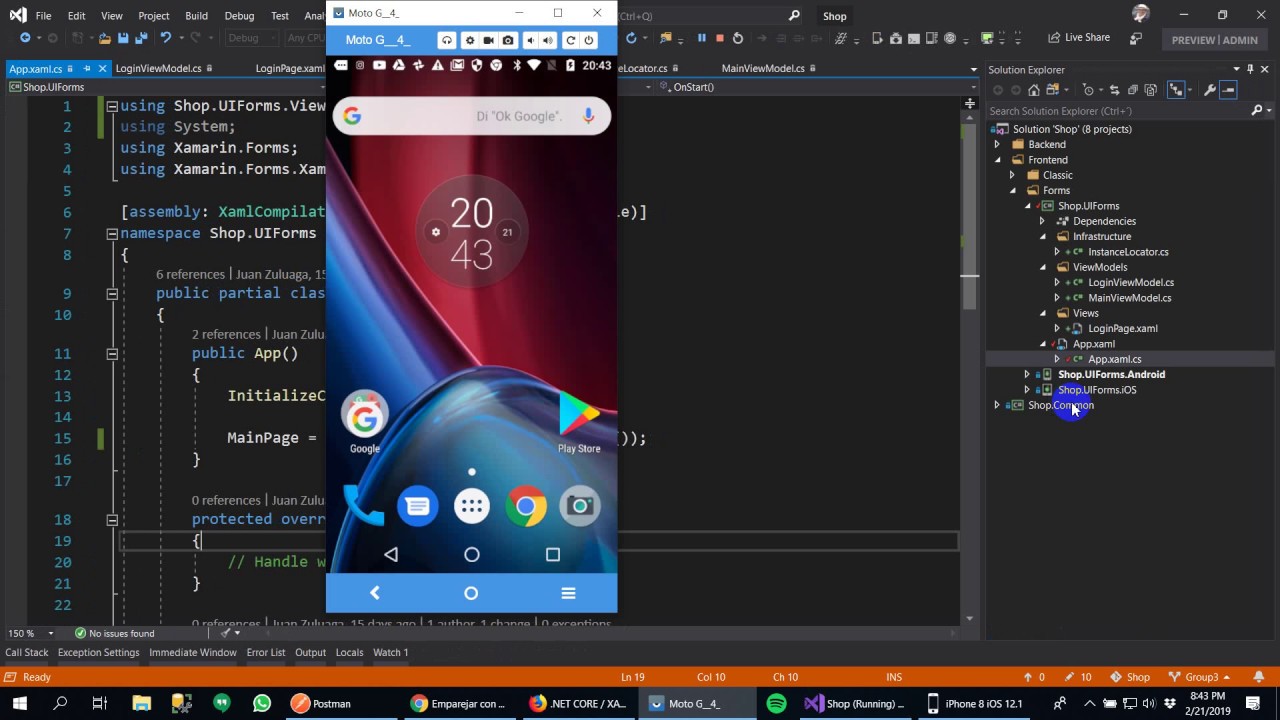The height and width of the screenshot is (720, 1280).
Task: Collapse the using directives region
Action: pyautogui.click(x=112, y=106)
